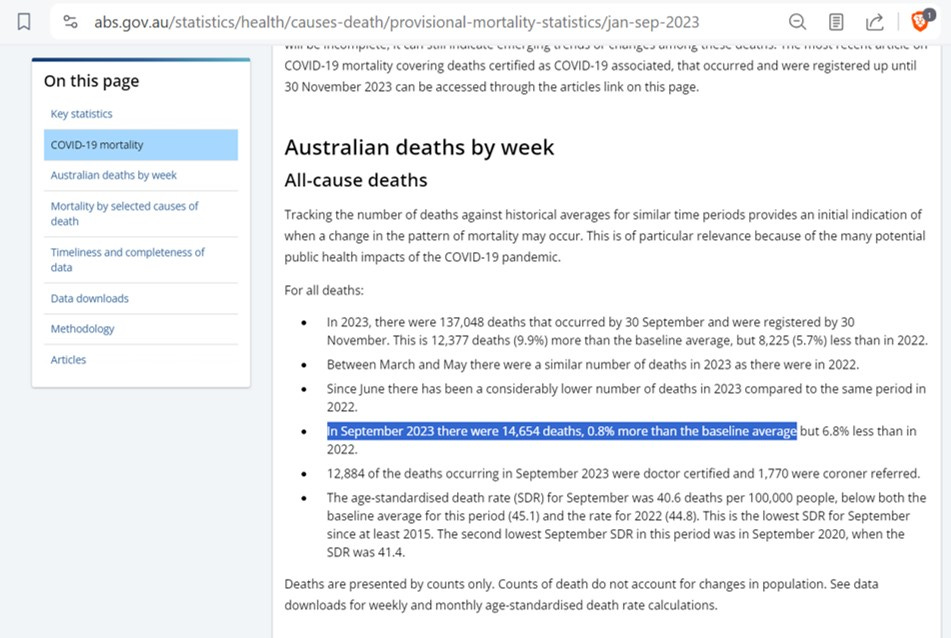The image size is (951, 638).
Task: Click the highlighted 'In September 2023' sentence
Action: point(562,431)
